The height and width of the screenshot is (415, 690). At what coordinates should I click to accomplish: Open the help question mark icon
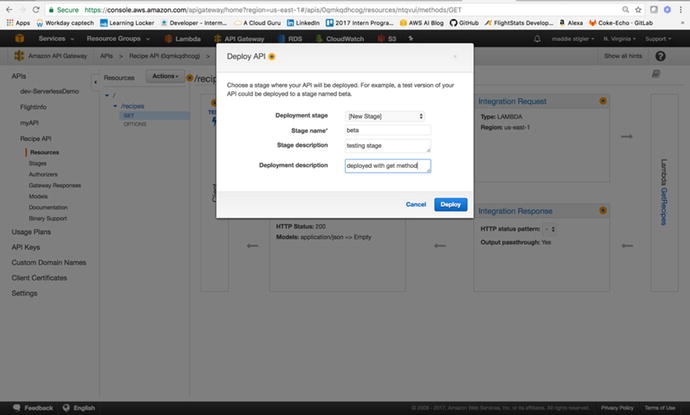660,57
